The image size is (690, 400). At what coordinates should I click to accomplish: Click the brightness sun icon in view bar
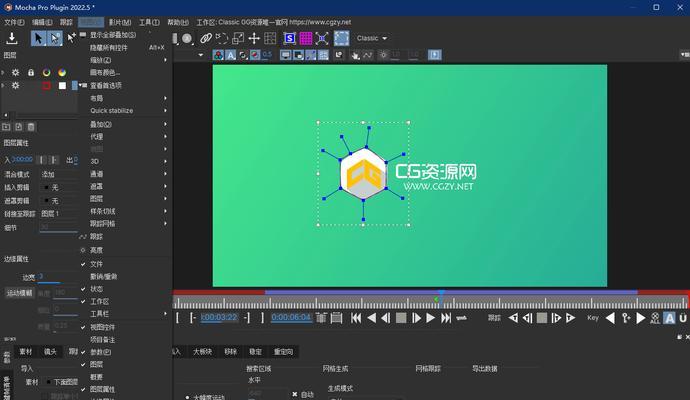[384, 55]
